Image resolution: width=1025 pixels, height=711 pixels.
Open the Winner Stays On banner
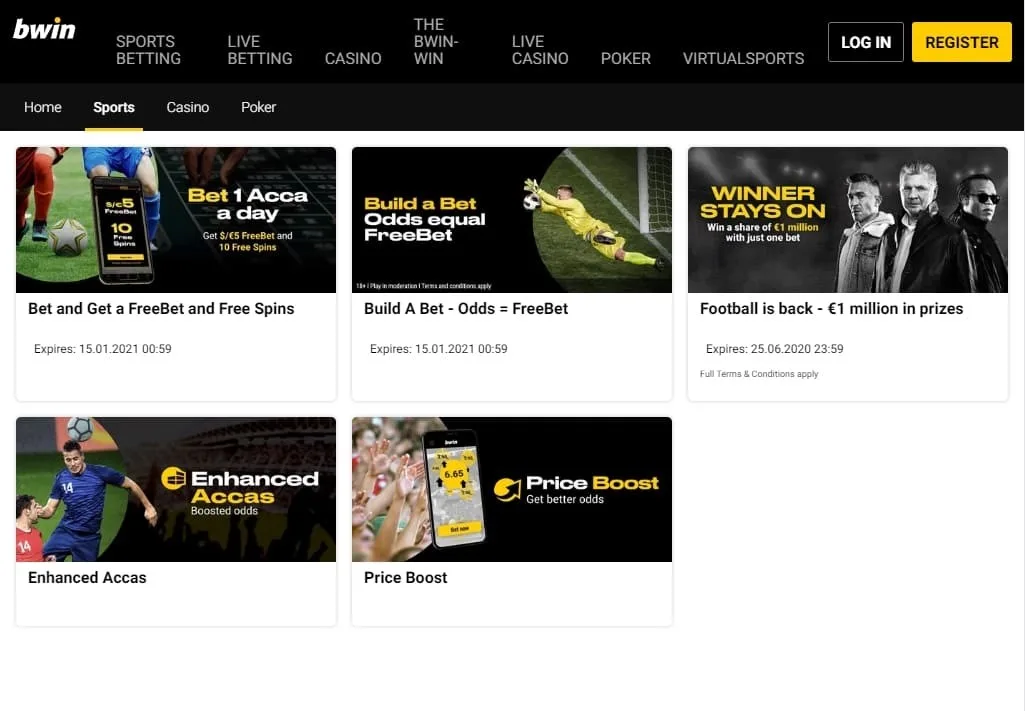(x=848, y=220)
